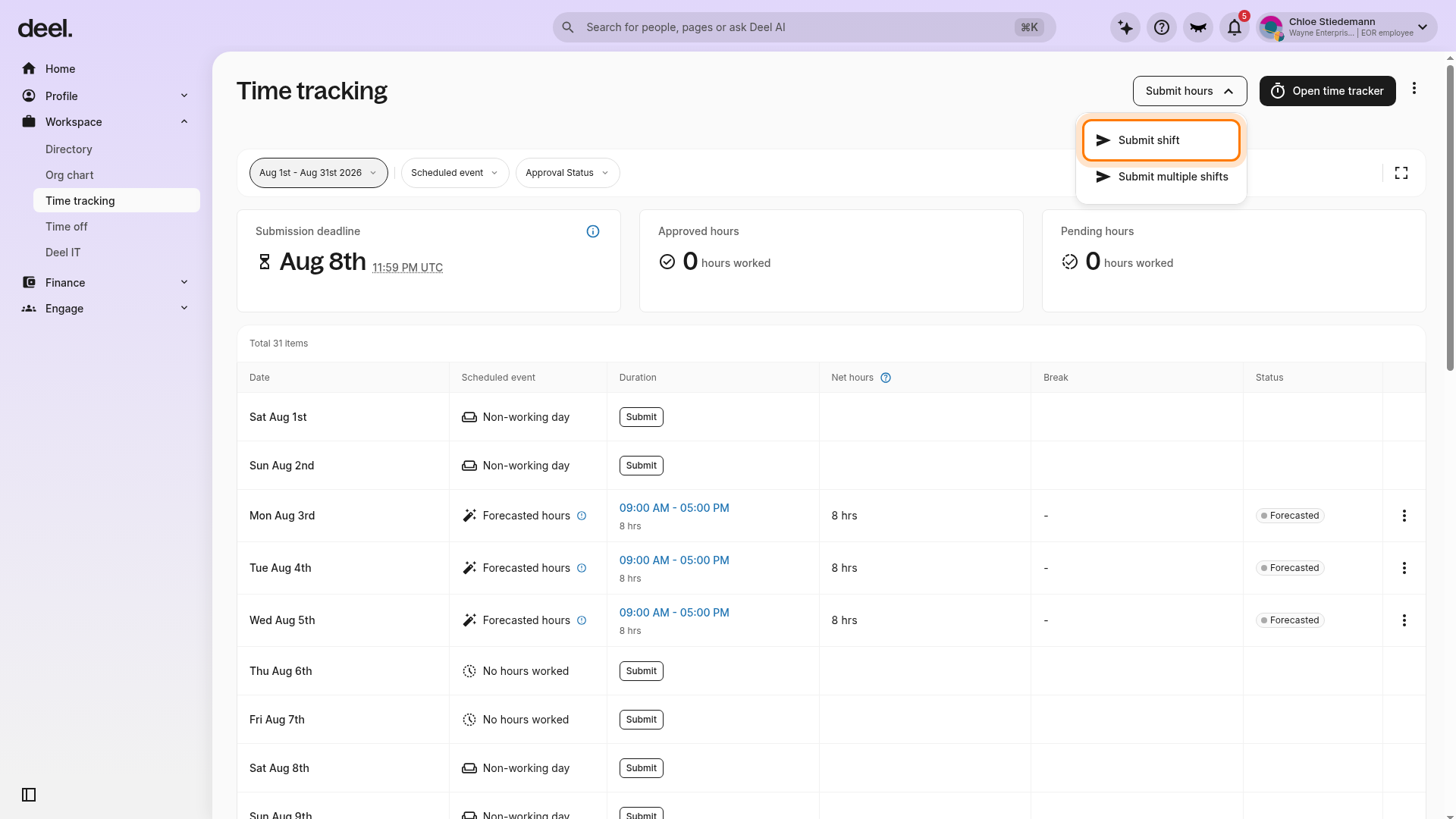The height and width of the screenshot is (819, 1456).
Task: Click Submit for Thu Aug 6th
Action: click(x=642, y=671)
